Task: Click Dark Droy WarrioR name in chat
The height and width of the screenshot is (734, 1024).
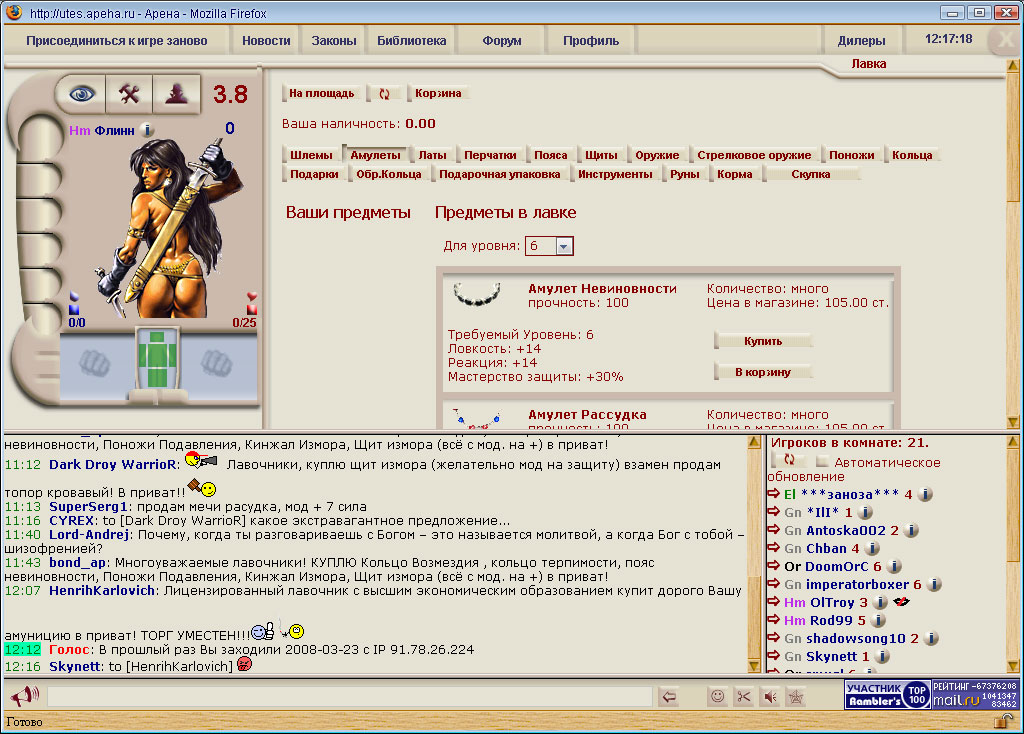Action: click(112, 465)
